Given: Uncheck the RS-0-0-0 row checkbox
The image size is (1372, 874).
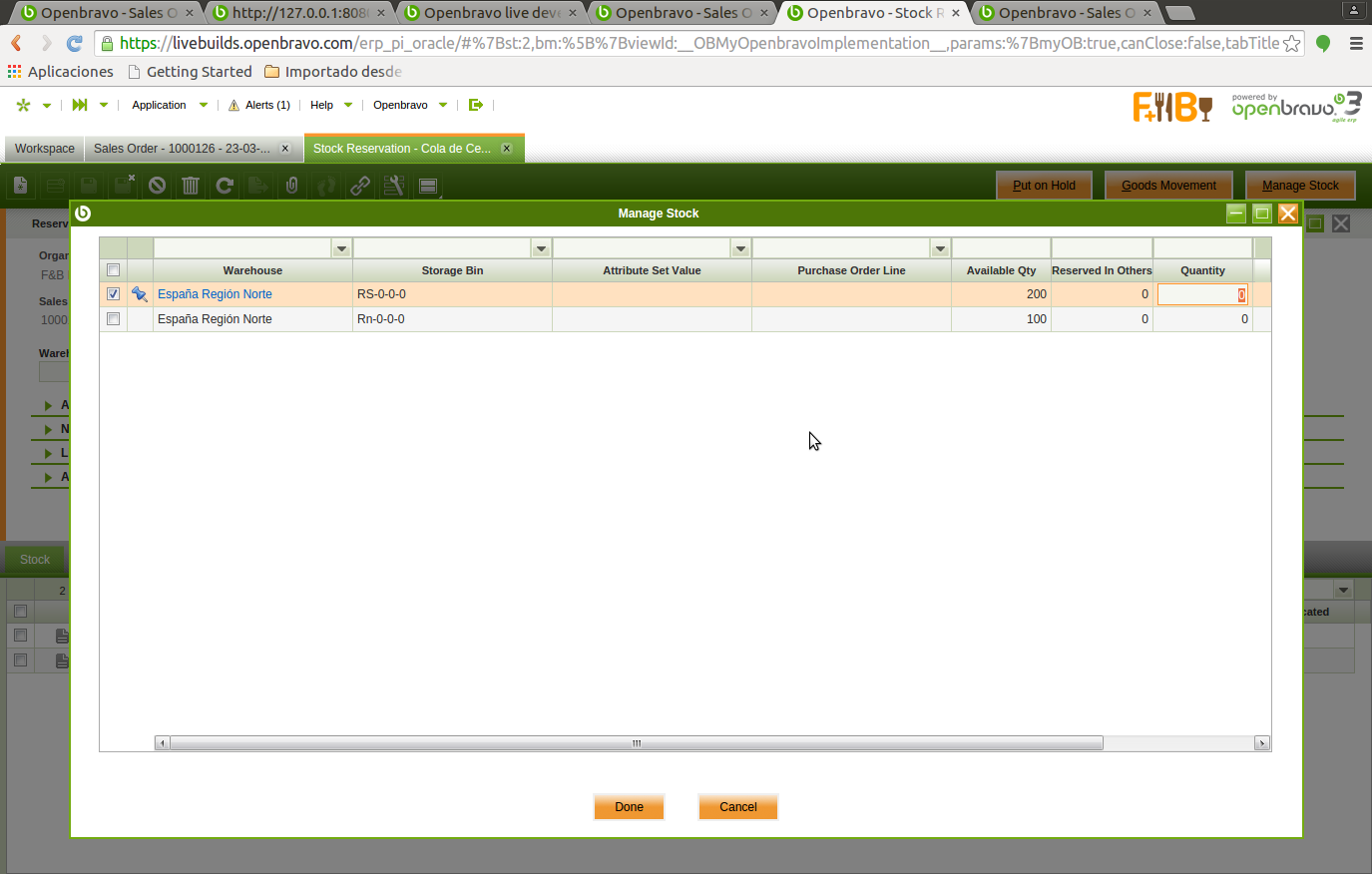Looking at the screenshot, I should [x=113, y=294].
